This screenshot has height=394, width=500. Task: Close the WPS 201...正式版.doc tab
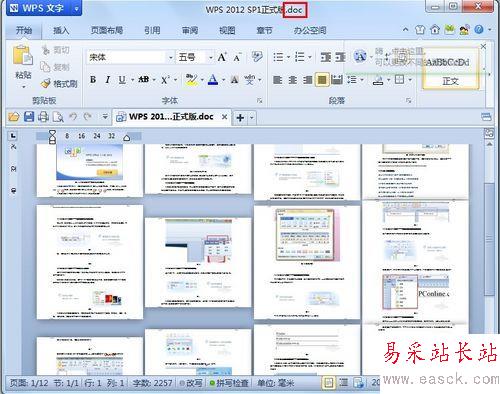tap(225, 117)
